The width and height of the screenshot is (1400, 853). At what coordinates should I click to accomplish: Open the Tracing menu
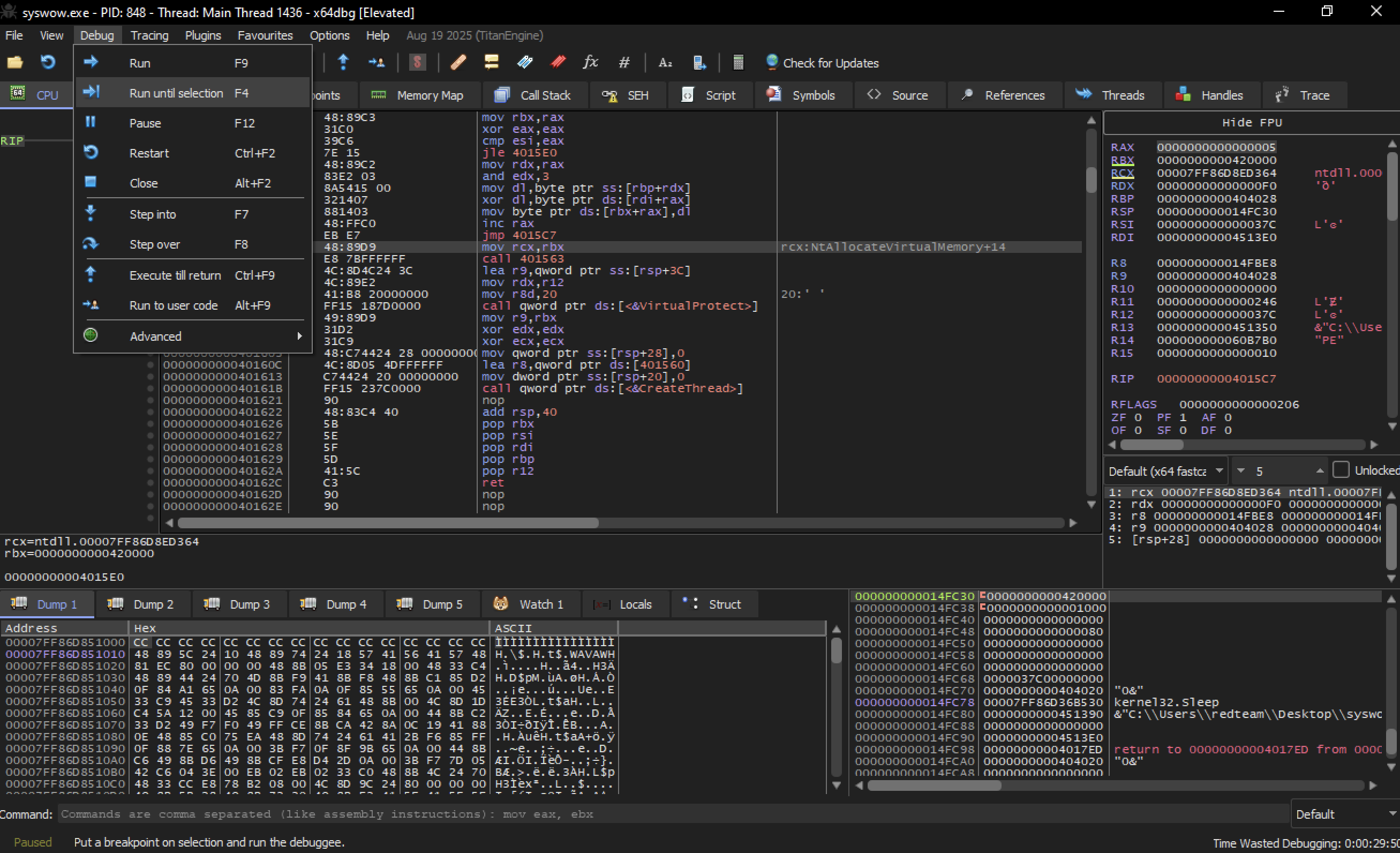(149, 35)
